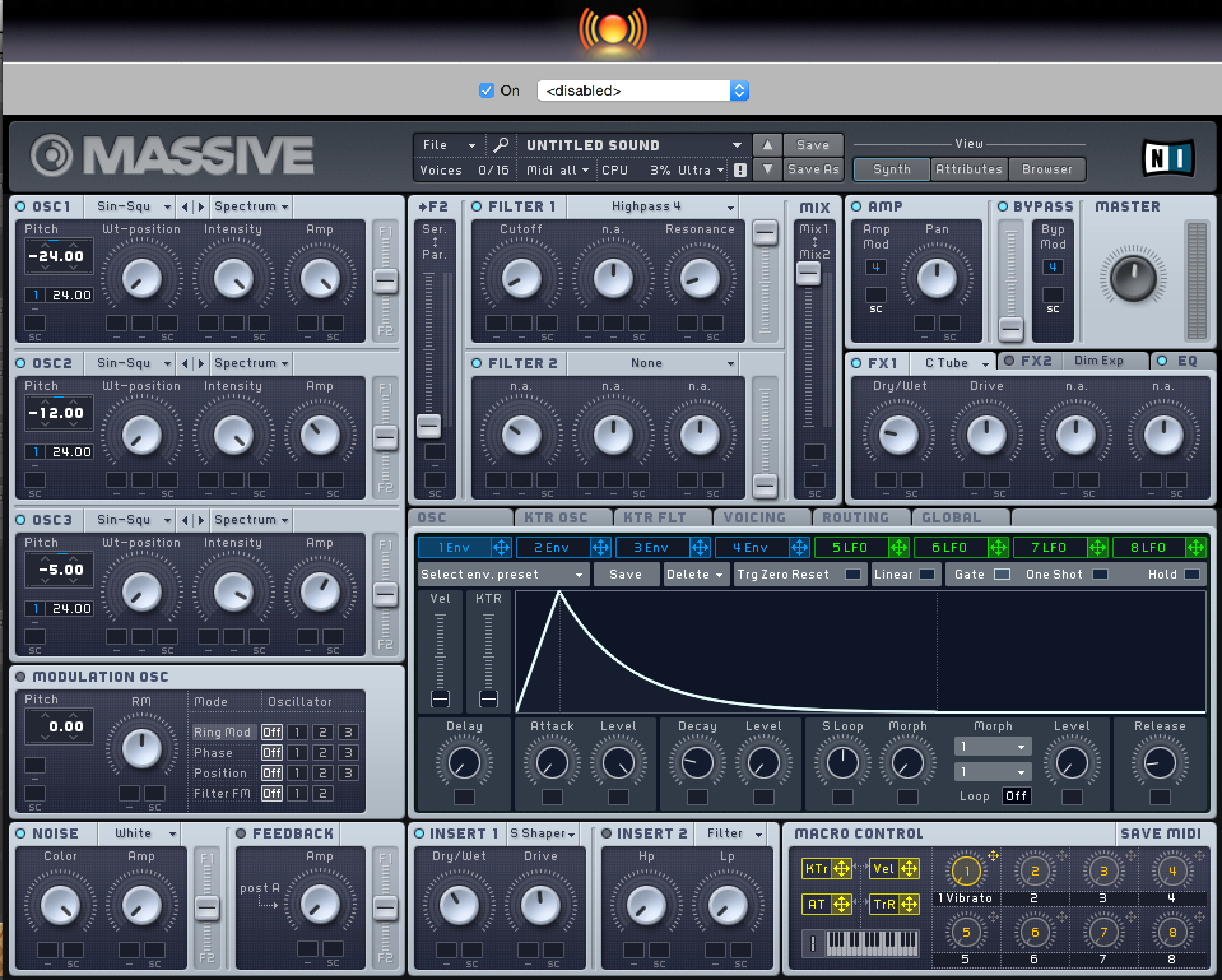
Task: Enable the Modulation OSC power button
Action: [x=20, y=677]
